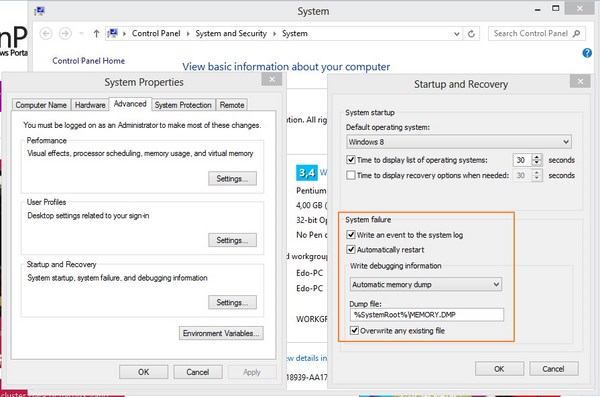This screenshot has height=397, width=600.
Task: Open Help with the blue question mark
Action: 587,53
